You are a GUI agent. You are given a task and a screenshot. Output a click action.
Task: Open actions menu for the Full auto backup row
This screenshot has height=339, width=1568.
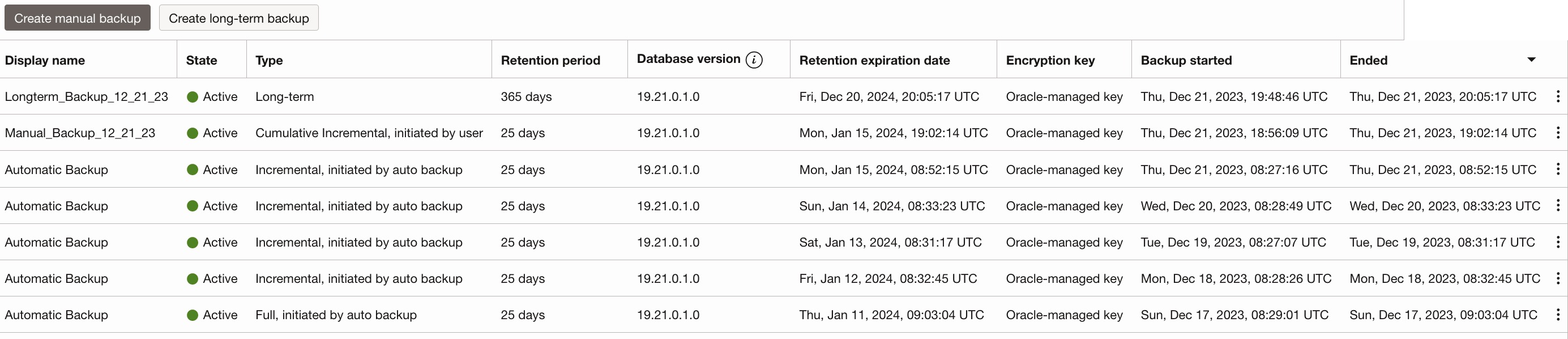(x=1558, y=315)
